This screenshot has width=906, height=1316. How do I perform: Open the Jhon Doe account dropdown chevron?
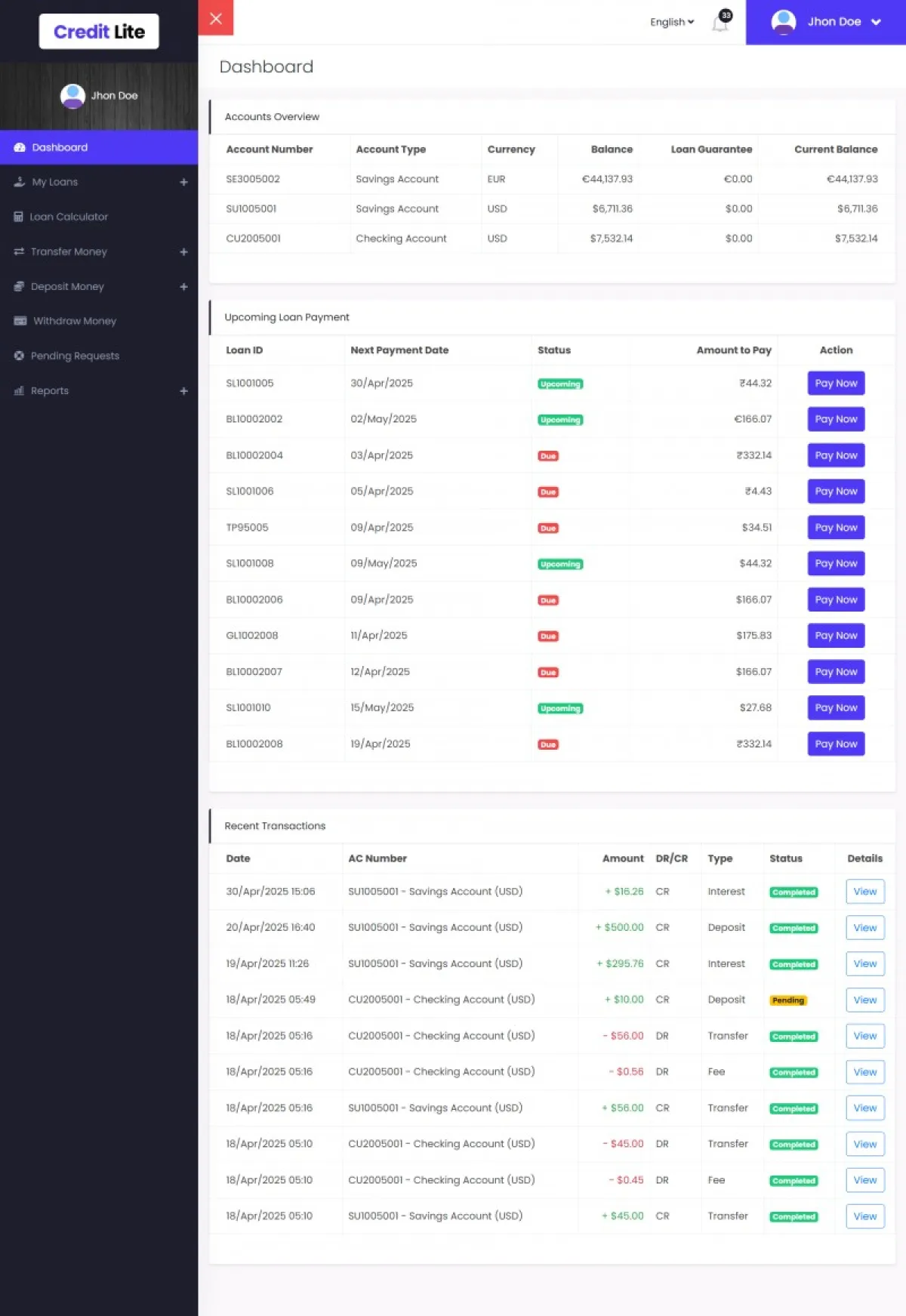coord(876,22)
